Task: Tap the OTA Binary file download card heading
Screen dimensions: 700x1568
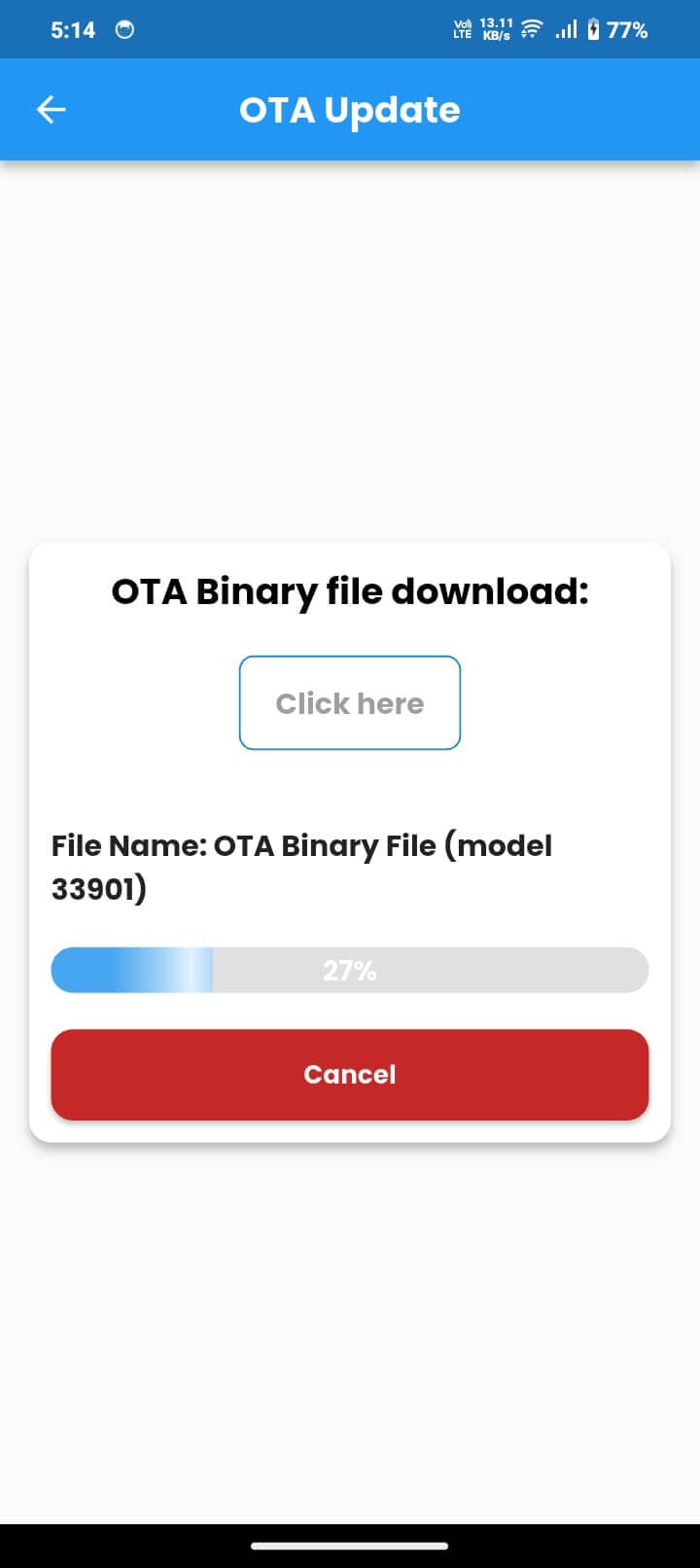Action: point(350,590)
